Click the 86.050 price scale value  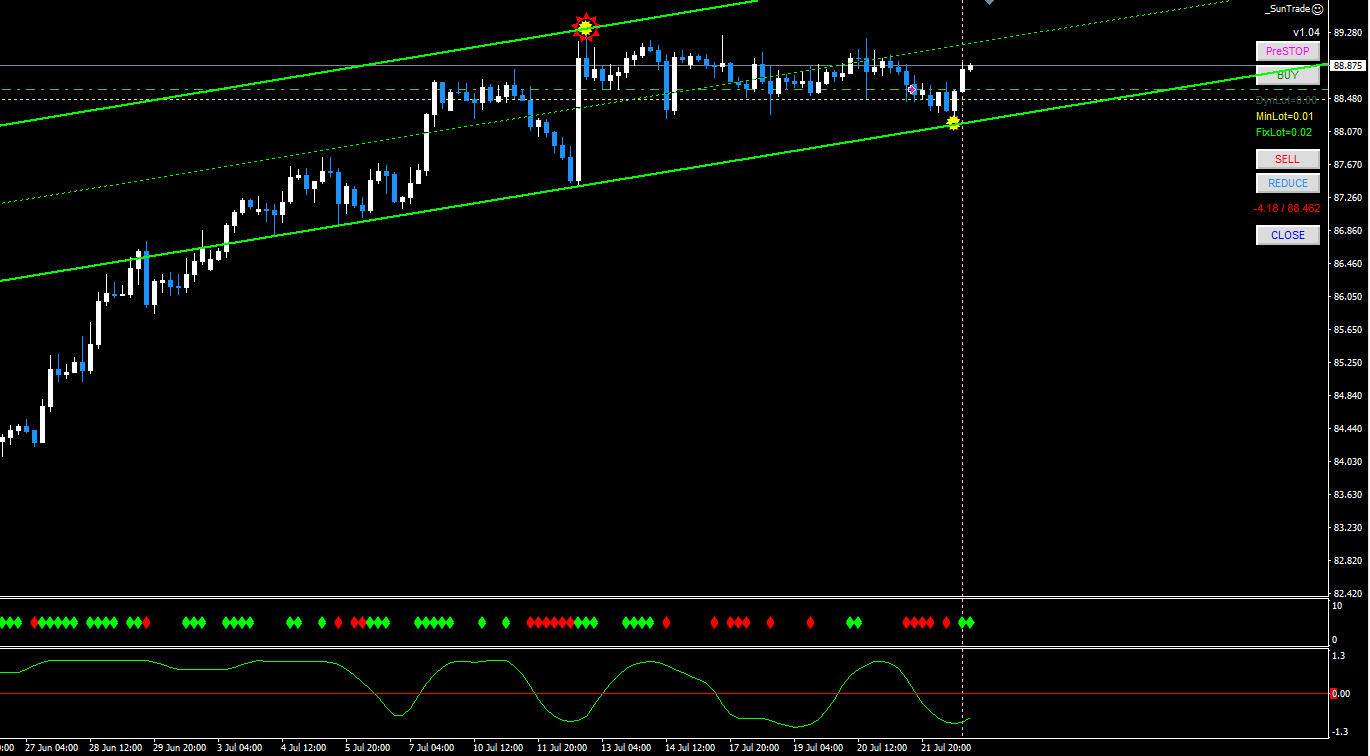[1348, 297]
